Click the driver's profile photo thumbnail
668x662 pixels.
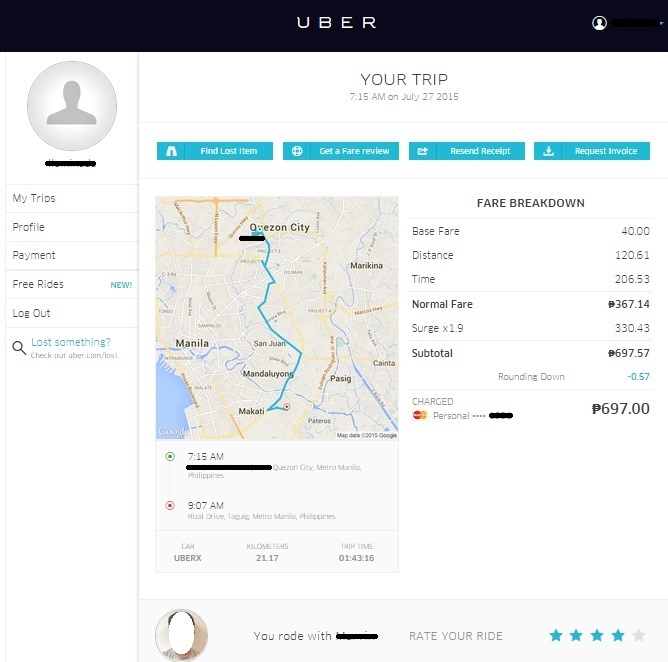(181, 635)
